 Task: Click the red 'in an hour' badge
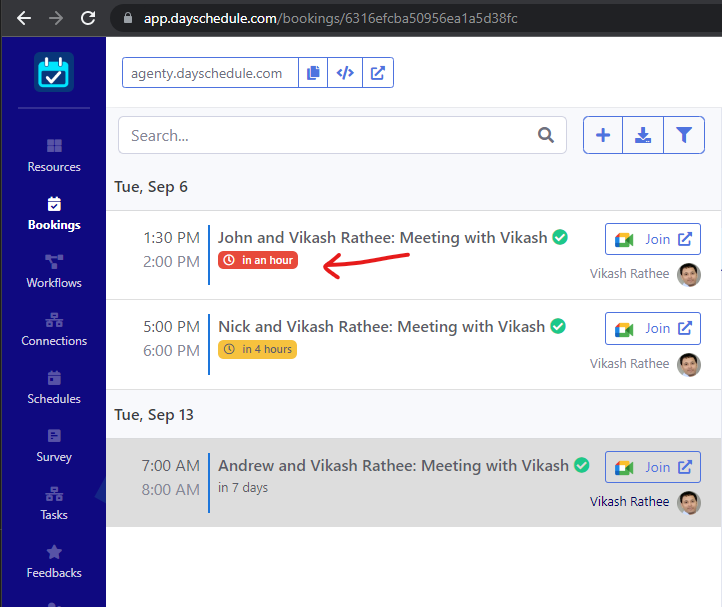[x=258, y=260]
